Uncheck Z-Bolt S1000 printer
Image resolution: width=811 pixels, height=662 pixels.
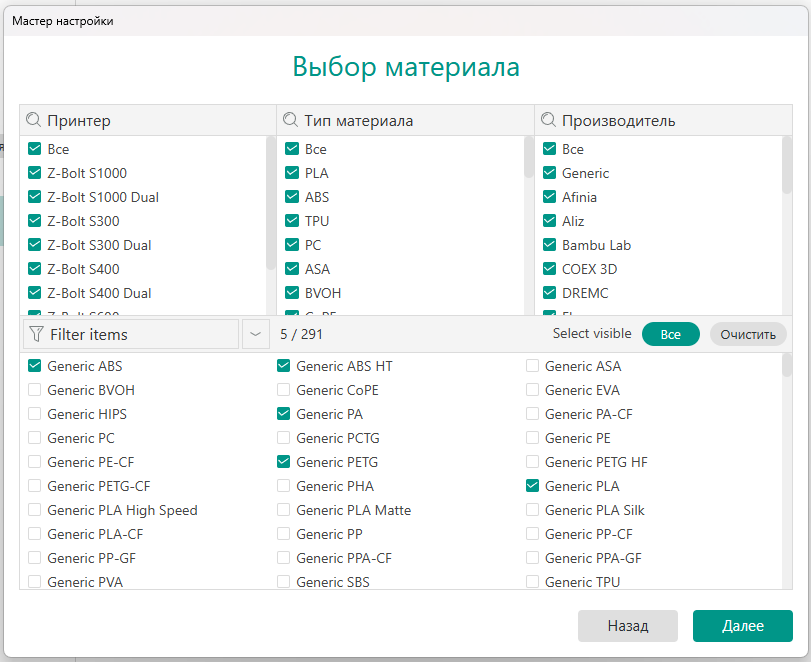[34, 173]
